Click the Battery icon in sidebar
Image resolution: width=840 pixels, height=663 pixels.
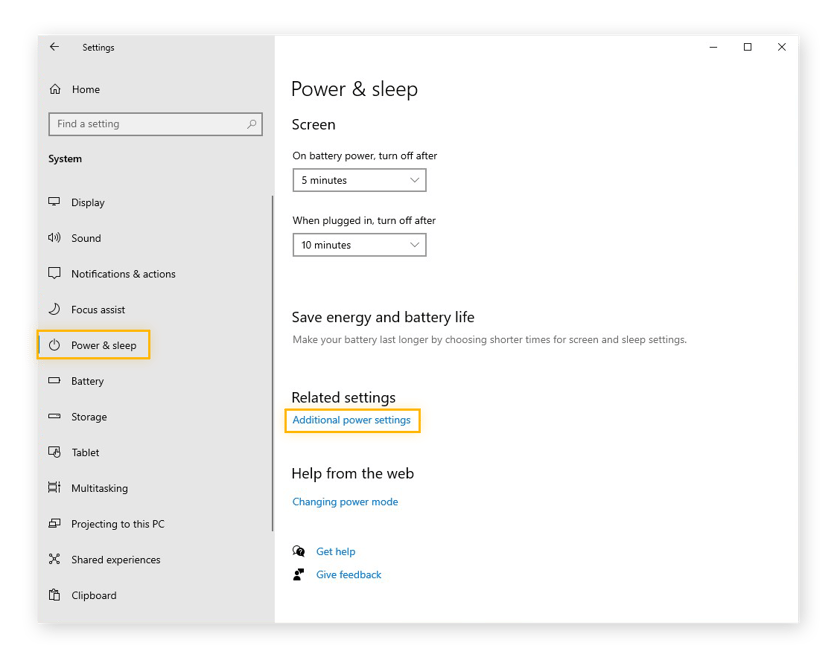click(55, 381)
